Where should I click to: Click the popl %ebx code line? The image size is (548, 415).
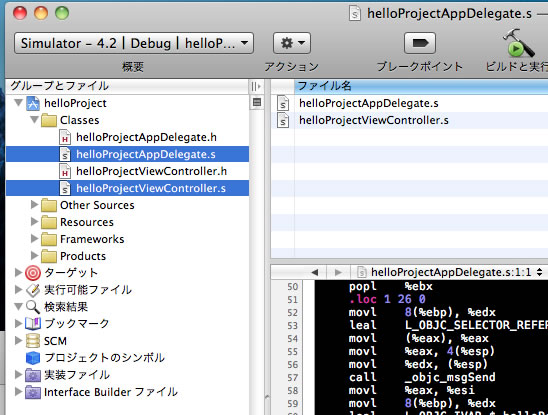click(390, 286)
